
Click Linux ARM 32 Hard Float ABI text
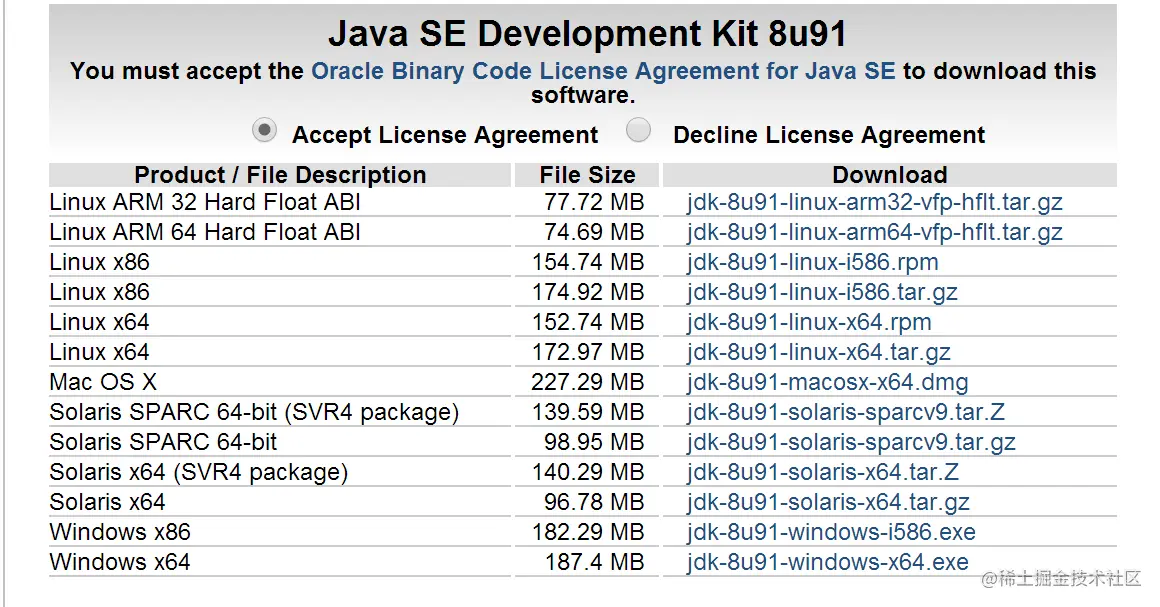205,202
